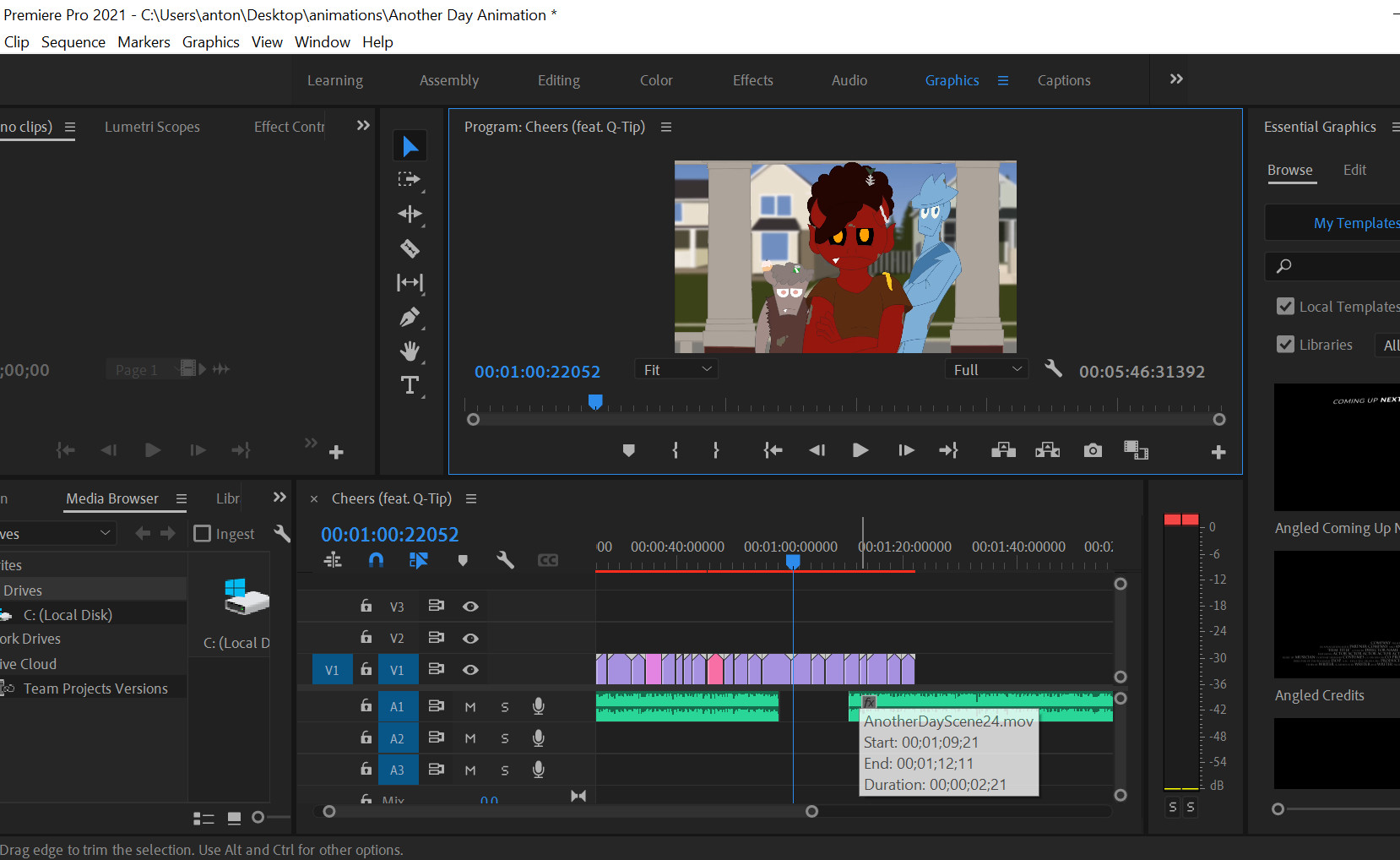1400x860 pixels.
Task: Select the Slip tool
Action: tap(410, 283)
